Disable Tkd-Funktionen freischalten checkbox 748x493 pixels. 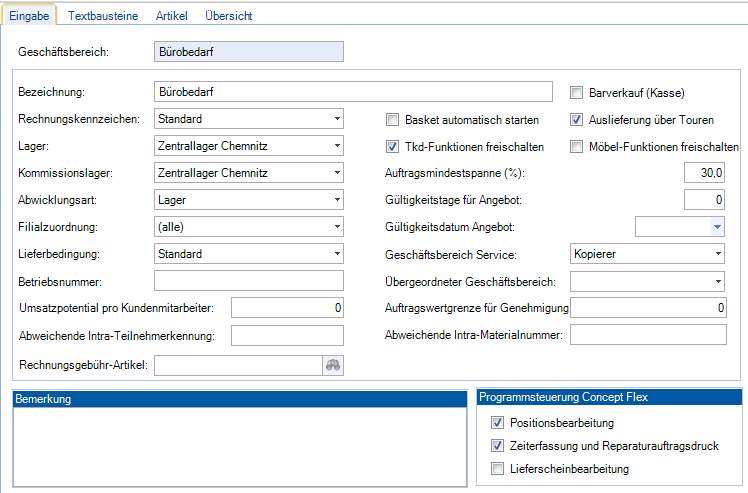coord(393,147)
